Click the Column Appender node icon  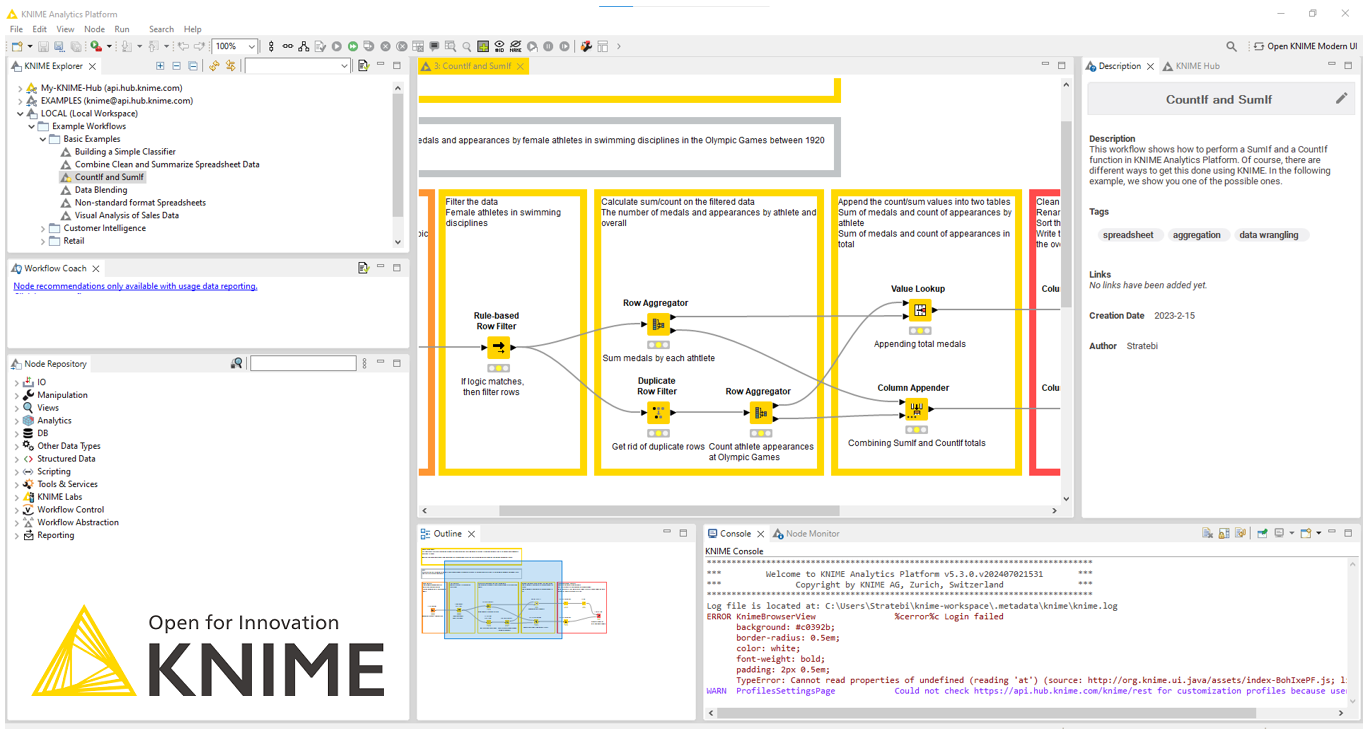click(x=916, y=409)
